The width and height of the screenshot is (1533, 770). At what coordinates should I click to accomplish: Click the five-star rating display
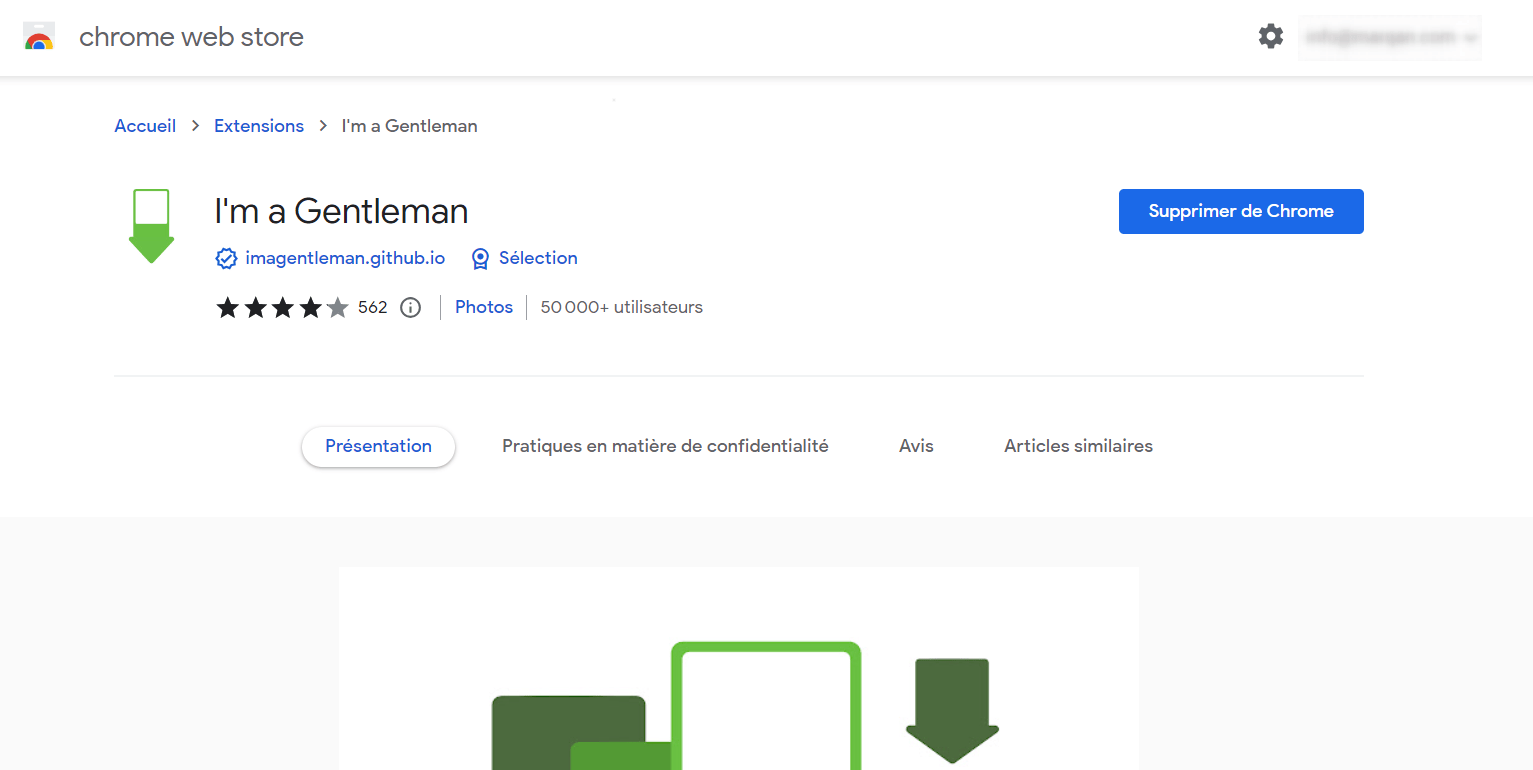pos(282,308)
